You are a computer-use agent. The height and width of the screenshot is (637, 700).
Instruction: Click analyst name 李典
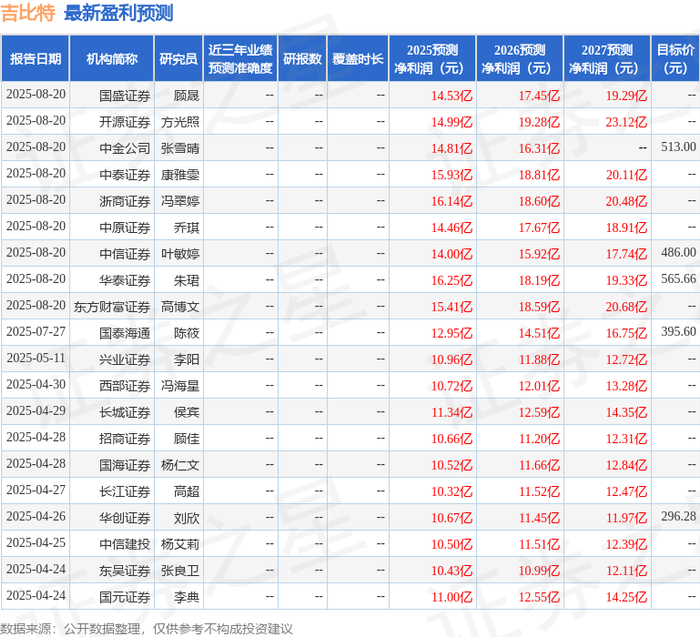click(187, 597)
